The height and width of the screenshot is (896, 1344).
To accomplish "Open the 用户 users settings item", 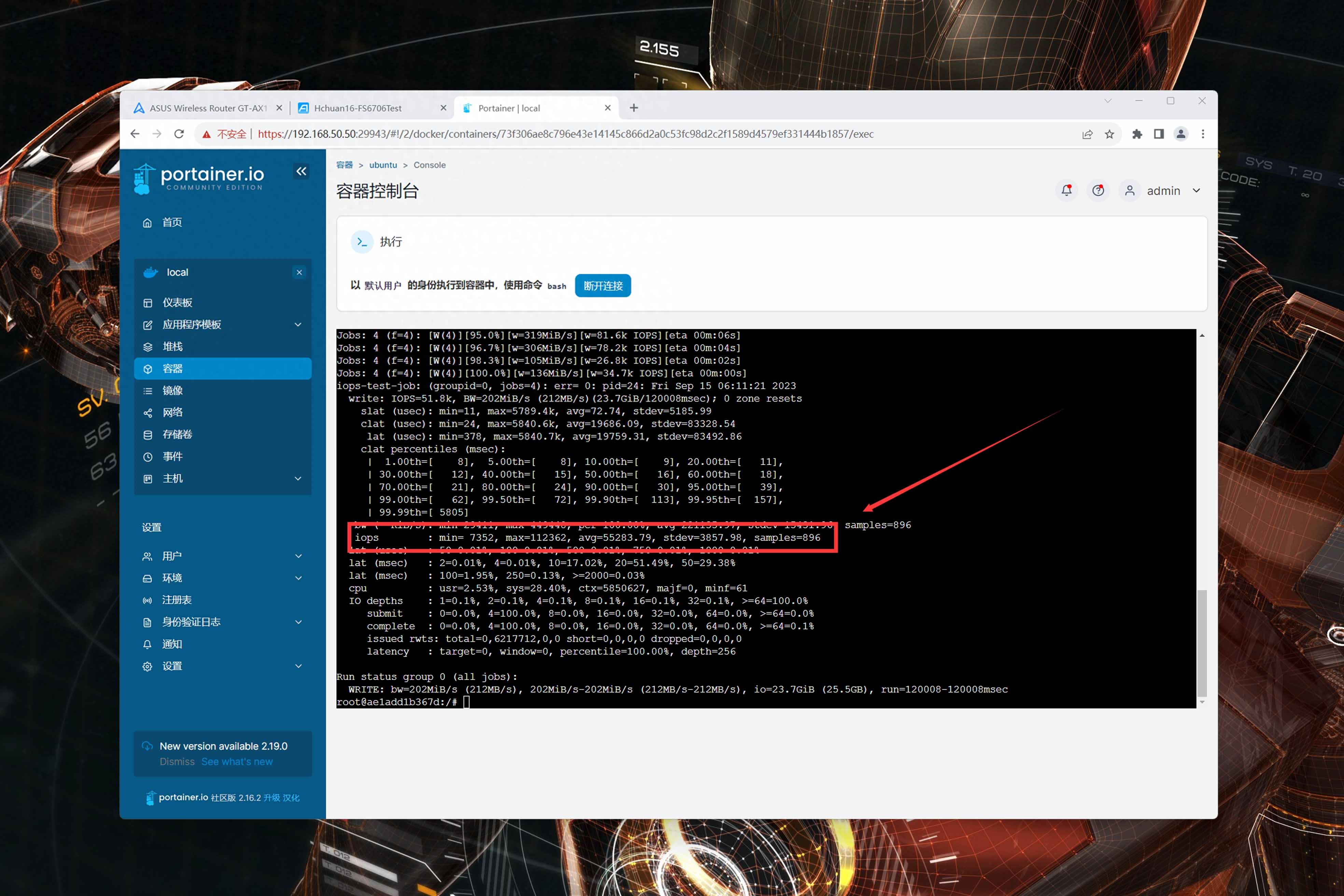I will tap(171, 556).
